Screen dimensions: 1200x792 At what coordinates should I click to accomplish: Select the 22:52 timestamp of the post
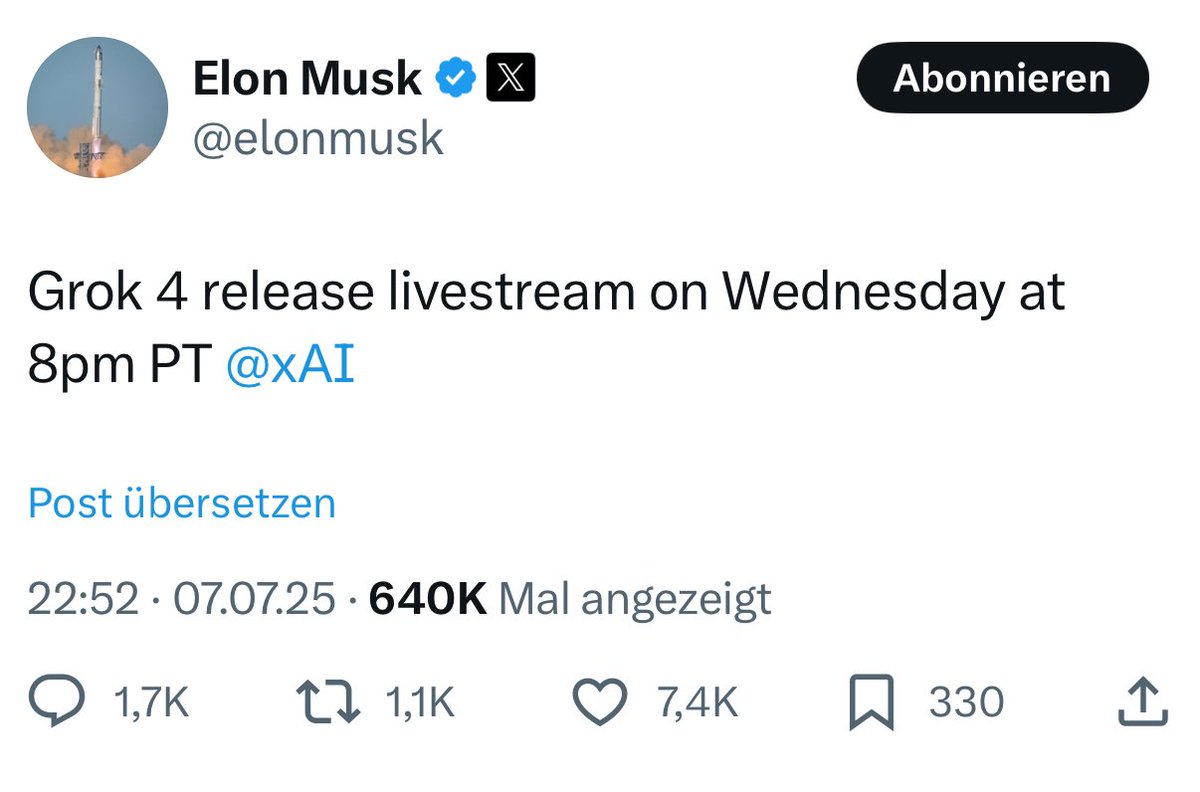[85, 598]
